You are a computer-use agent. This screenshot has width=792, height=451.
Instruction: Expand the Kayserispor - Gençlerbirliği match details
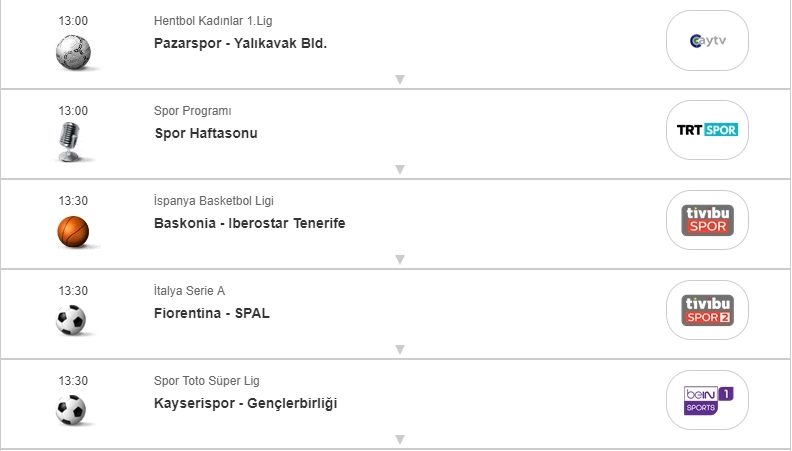pyautogui.click(x=399, y=439)
